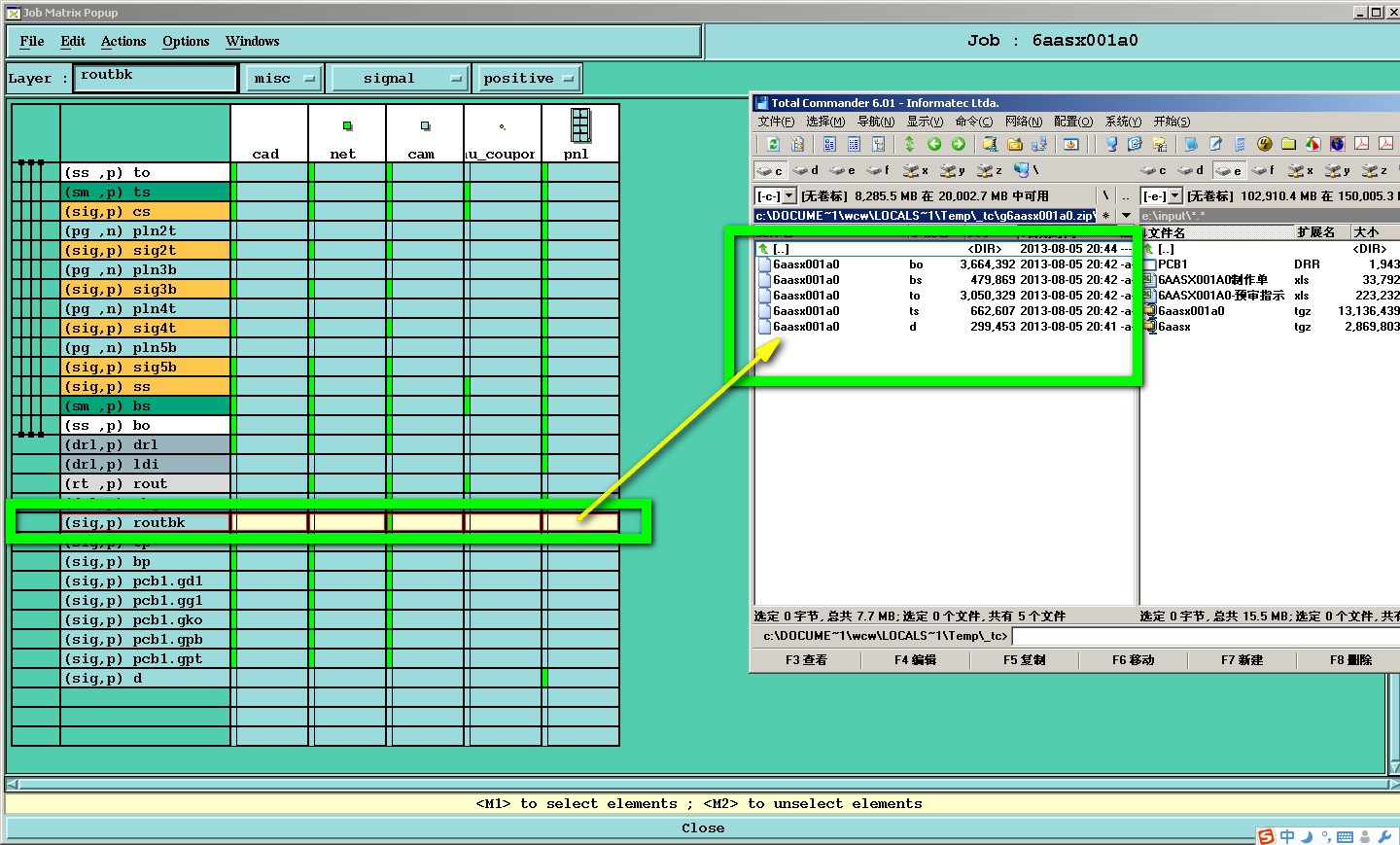Click the Layer name input field

click(x=157, y=78)
